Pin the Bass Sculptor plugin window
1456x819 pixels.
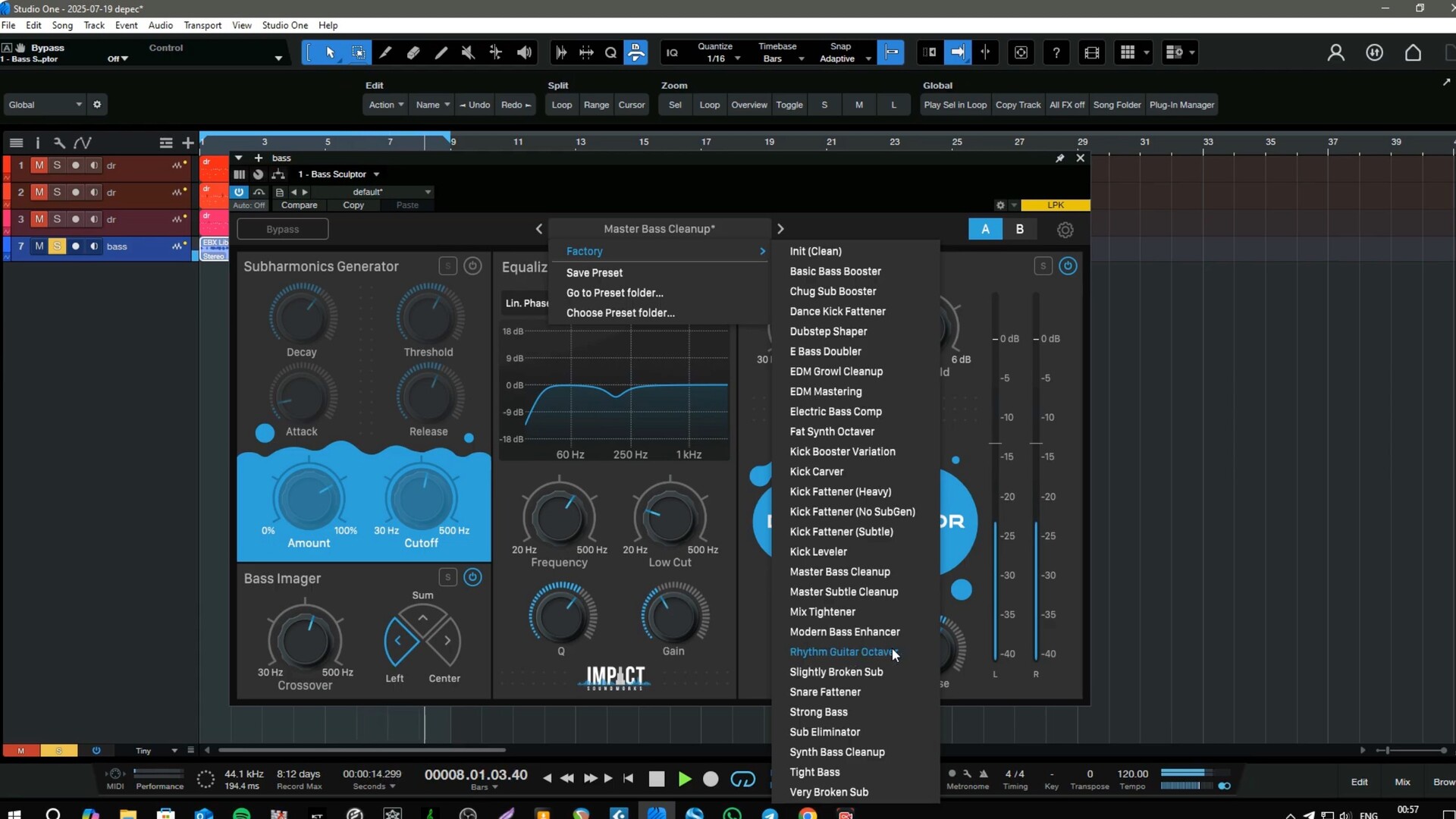(x=1059, y=158)
